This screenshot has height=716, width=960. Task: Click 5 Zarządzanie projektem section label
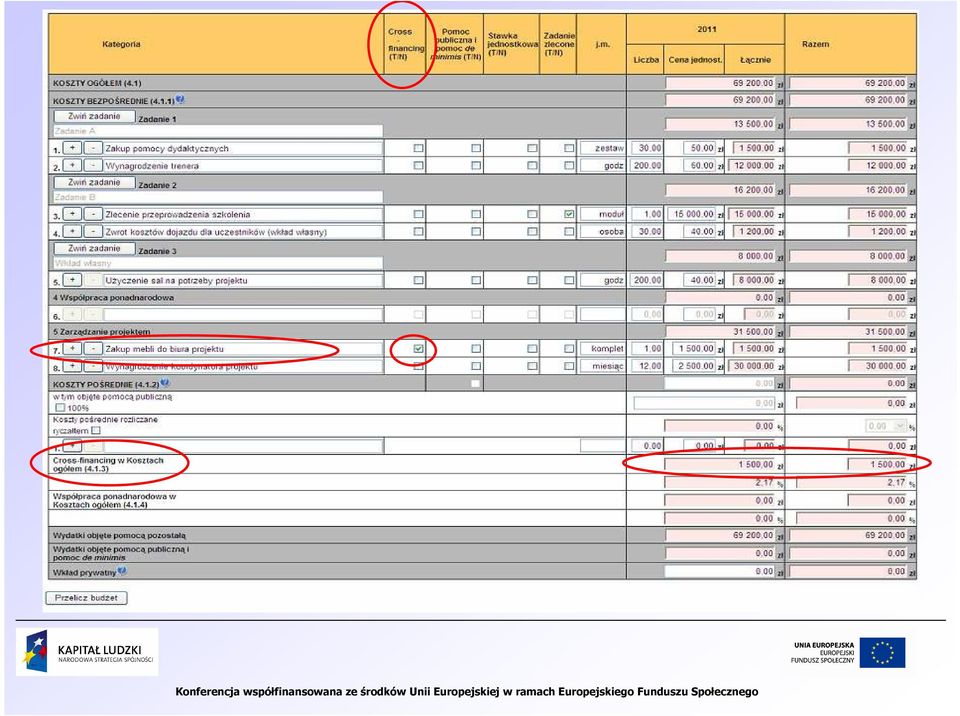[x=102, y=331]
